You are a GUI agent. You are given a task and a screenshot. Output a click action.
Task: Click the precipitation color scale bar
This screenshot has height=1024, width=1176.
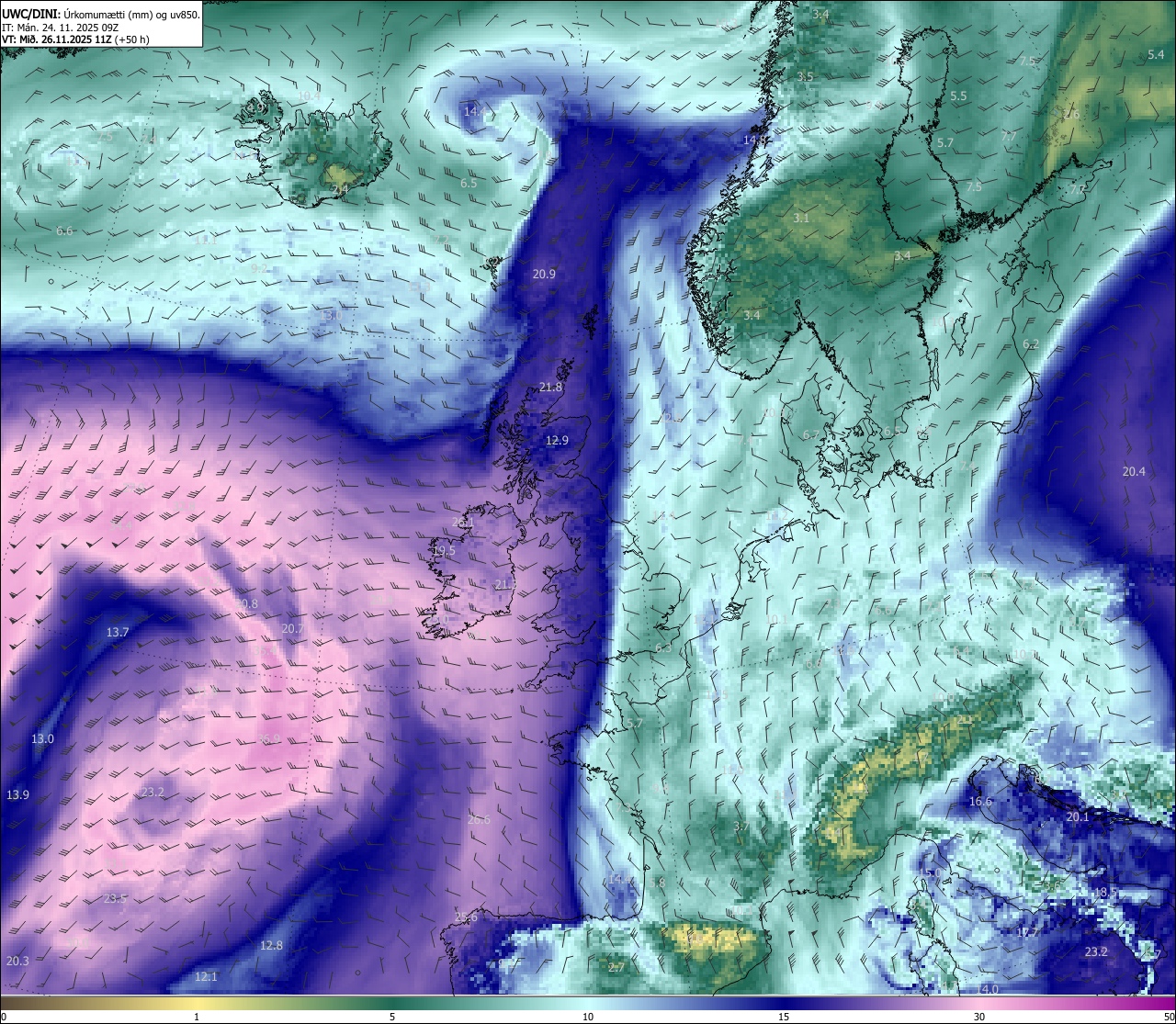click(x=588, y=1003)
